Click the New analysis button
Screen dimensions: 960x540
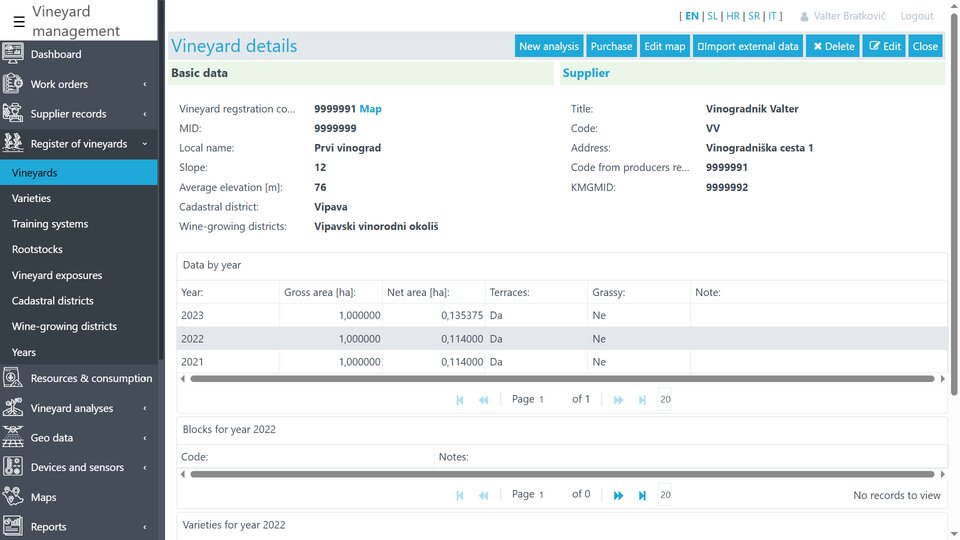549,46
